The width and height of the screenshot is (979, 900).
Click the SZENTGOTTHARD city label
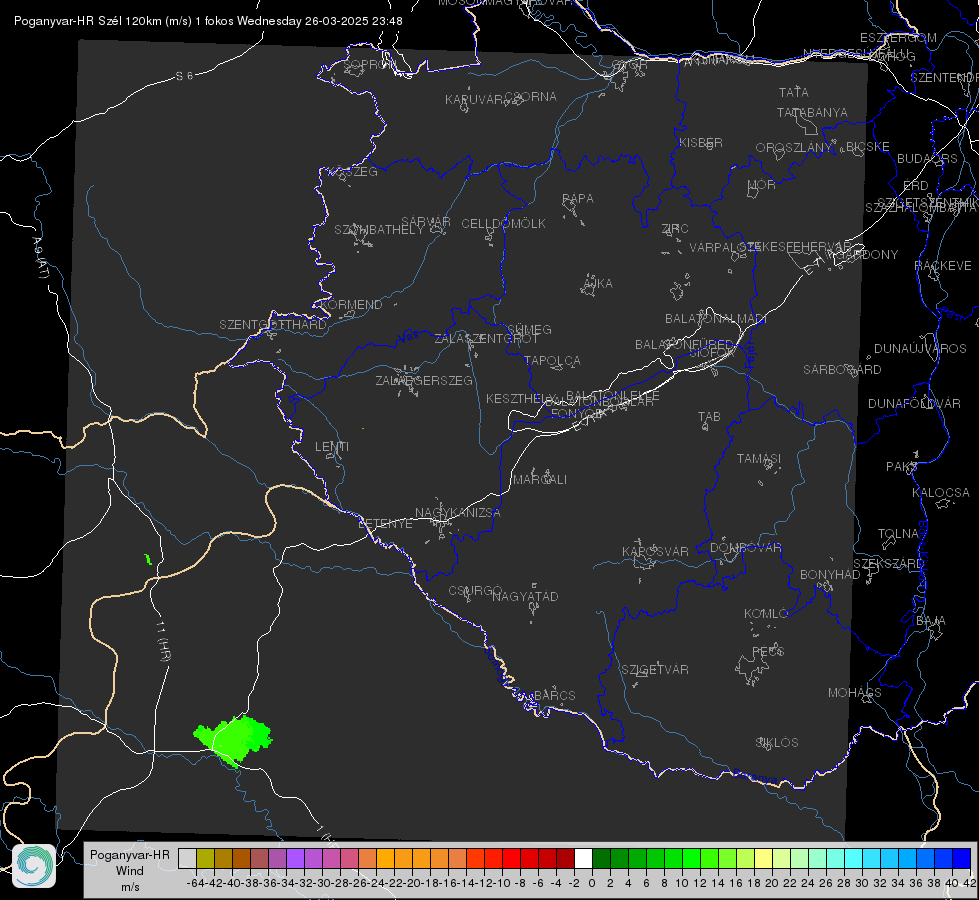(273, 324)
